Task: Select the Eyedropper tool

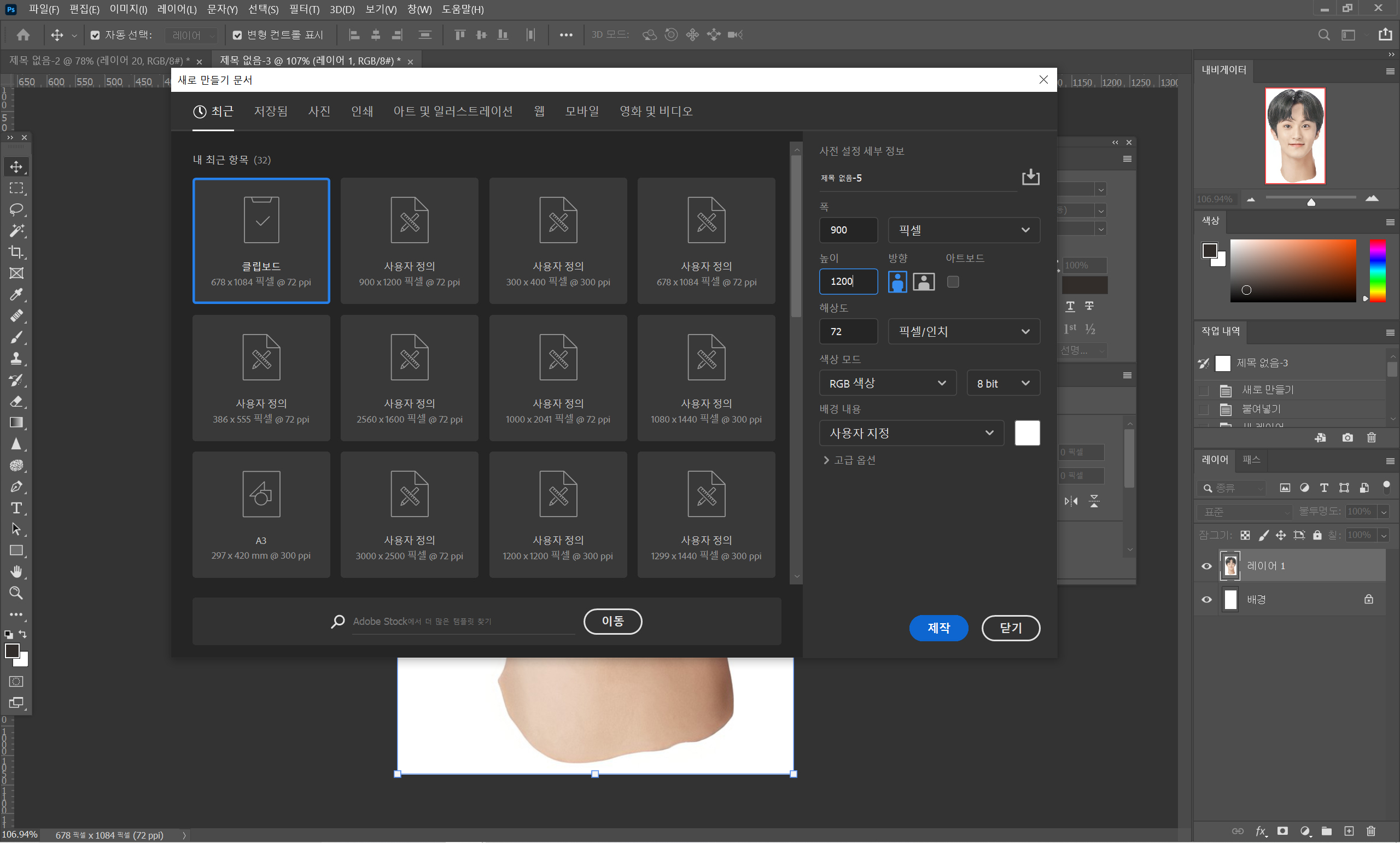Action: click(16, 294)
